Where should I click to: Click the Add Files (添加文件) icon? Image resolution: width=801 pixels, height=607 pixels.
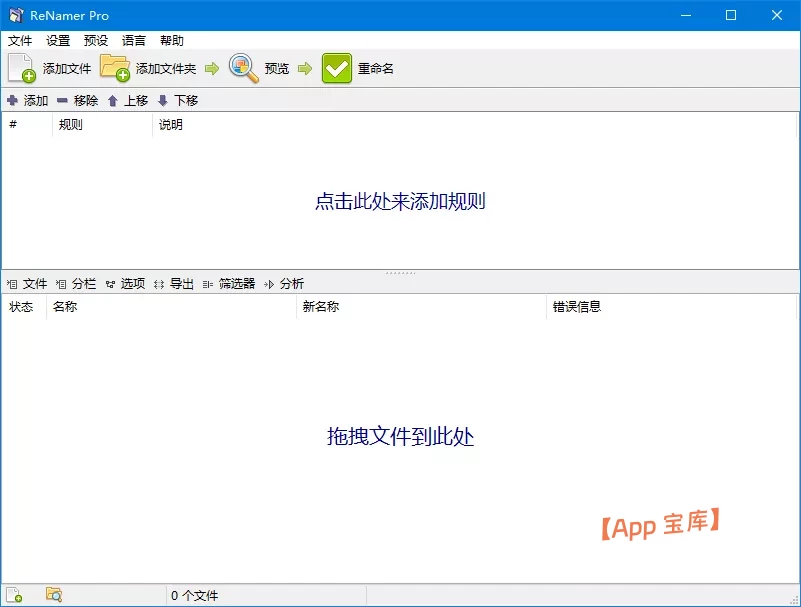coord(22,68)
